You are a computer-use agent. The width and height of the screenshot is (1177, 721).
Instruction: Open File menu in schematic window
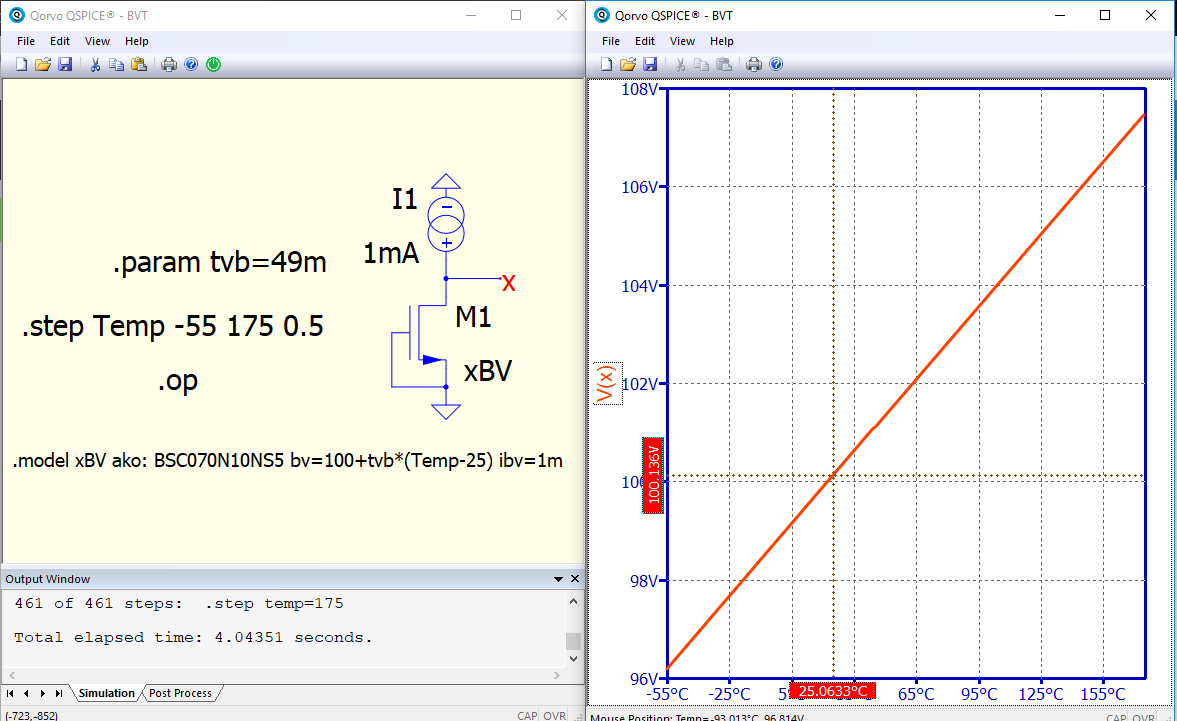point(26,41)
